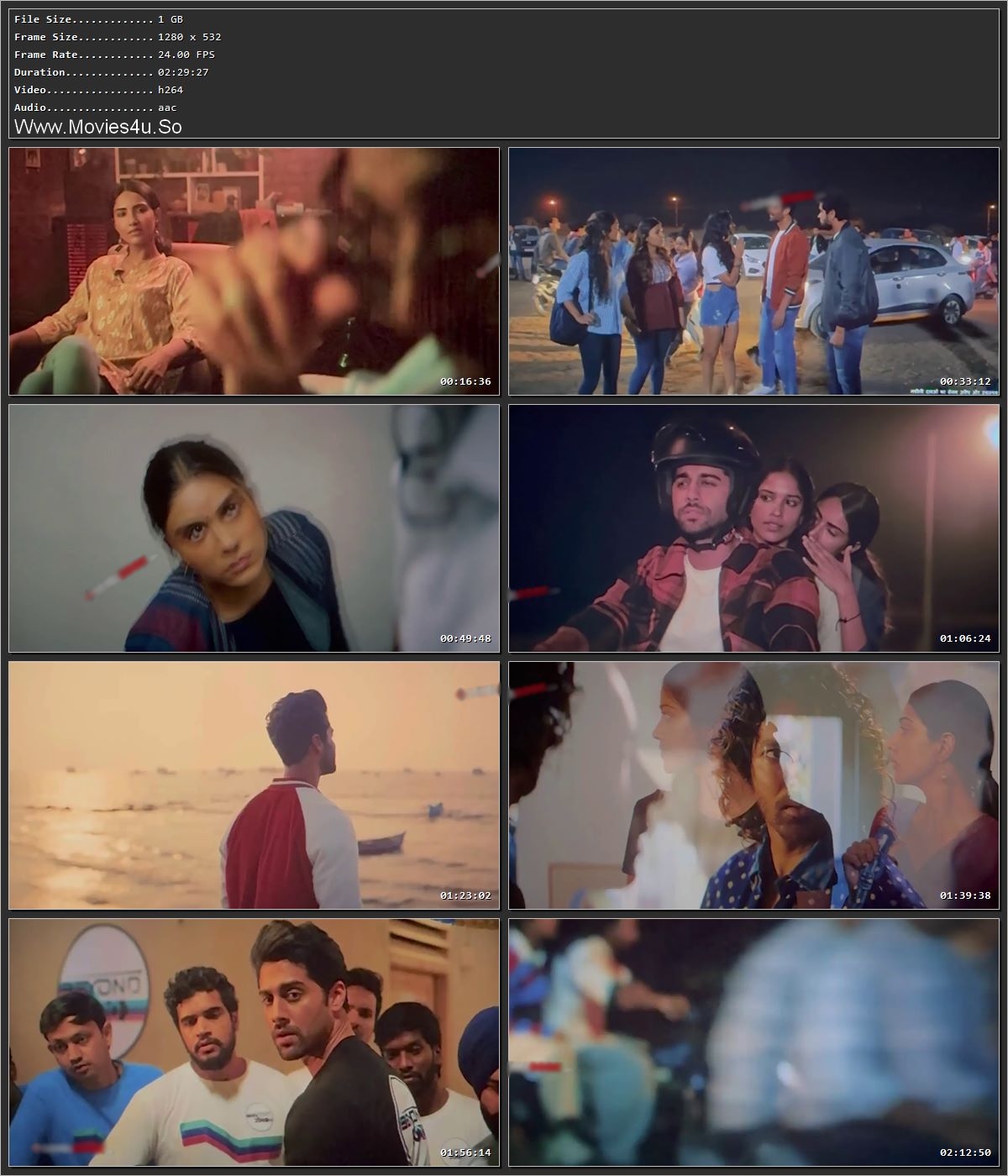Select the Video codec value h264
This screenshot has height=1176, width=1008.
click(x=171, y=90)
